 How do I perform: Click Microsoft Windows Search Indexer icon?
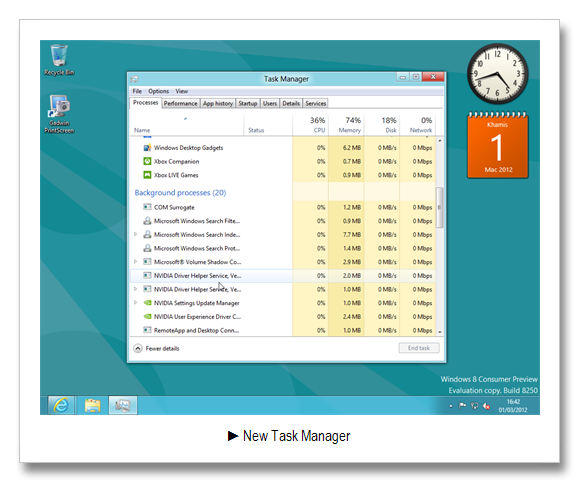click(x=147, y=234)
